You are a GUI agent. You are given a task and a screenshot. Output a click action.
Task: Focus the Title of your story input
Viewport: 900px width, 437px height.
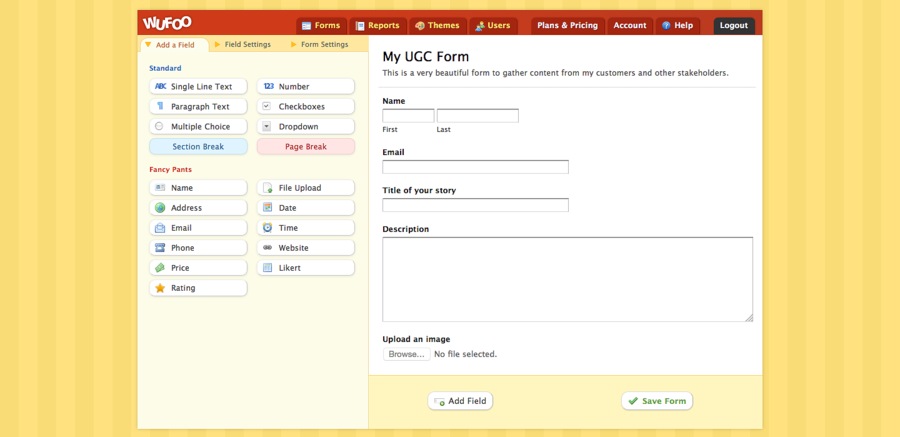pyautogui.click(x=475, y=205)
